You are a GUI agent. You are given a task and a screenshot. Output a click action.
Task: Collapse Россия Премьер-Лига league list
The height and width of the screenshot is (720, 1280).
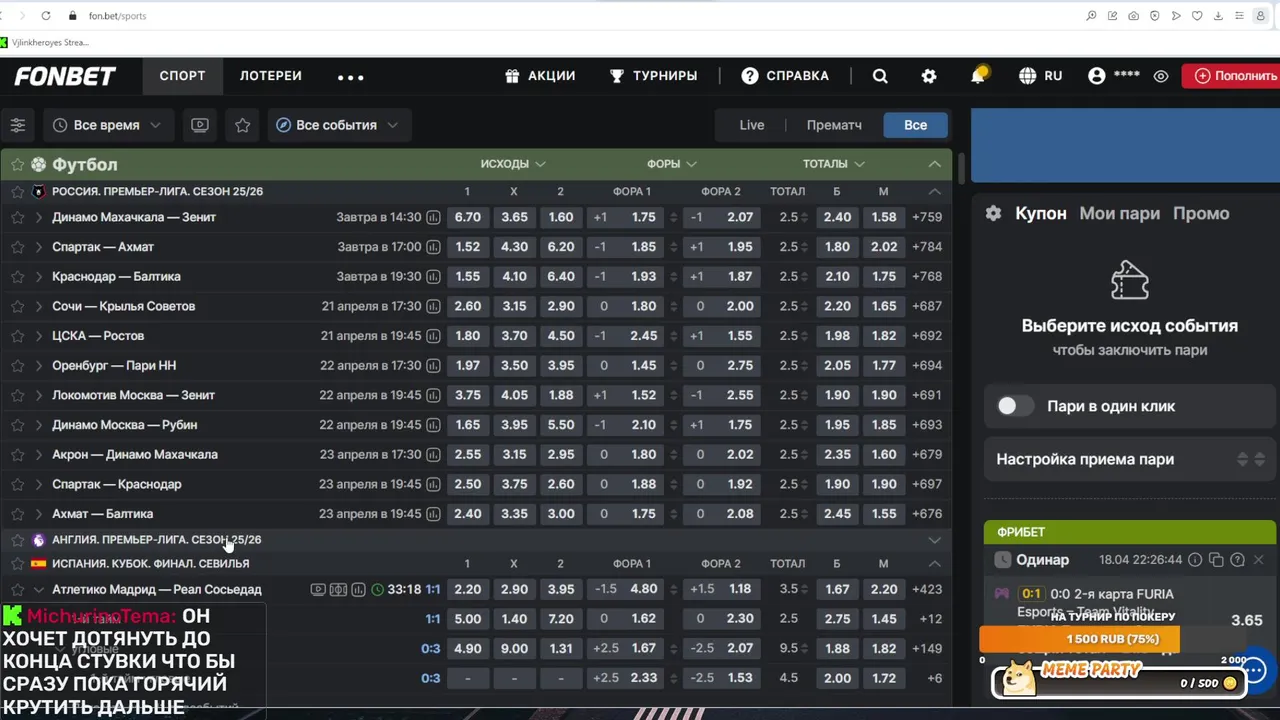[x=934, y=191]
